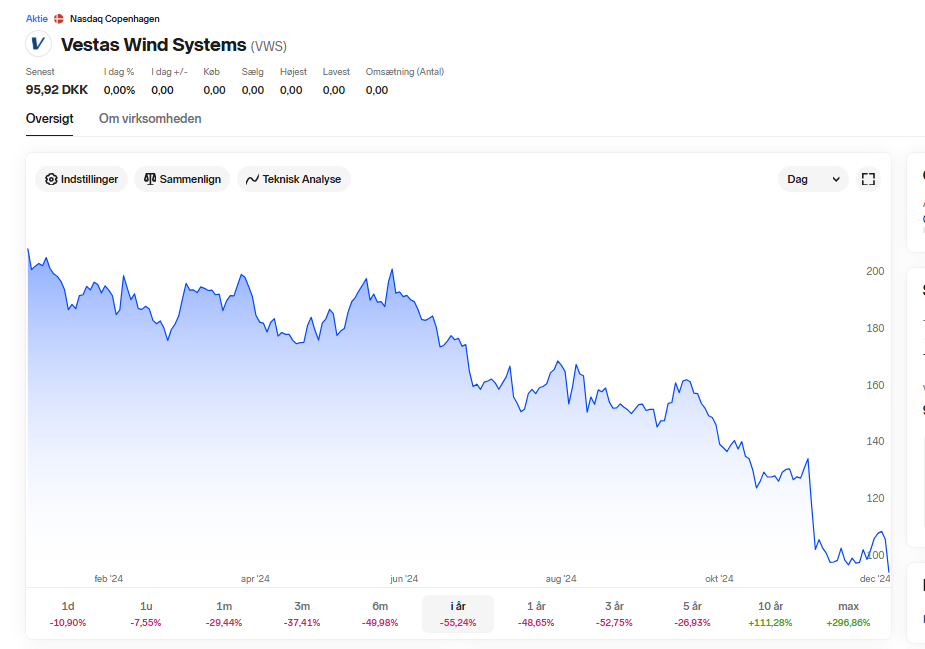The width and height of the screenshot is (925, 649).
Task: Click the Højest label
Action: (x=293, y=72)
